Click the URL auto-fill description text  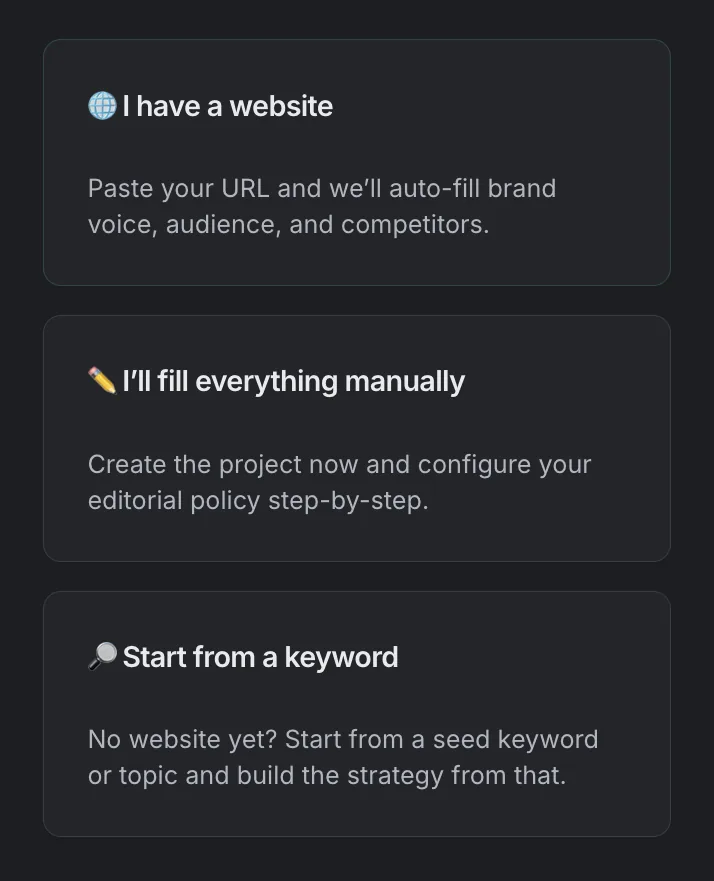point(322,206)
